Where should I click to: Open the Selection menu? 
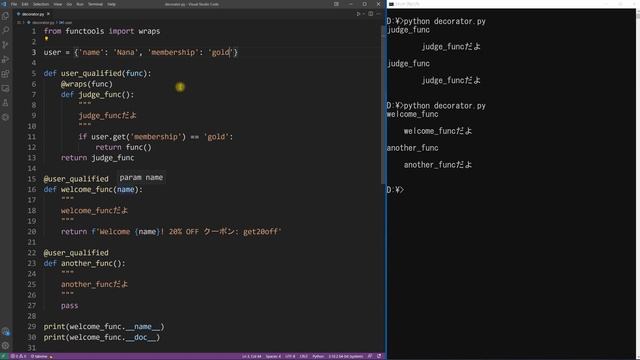[x=41, y=4]
